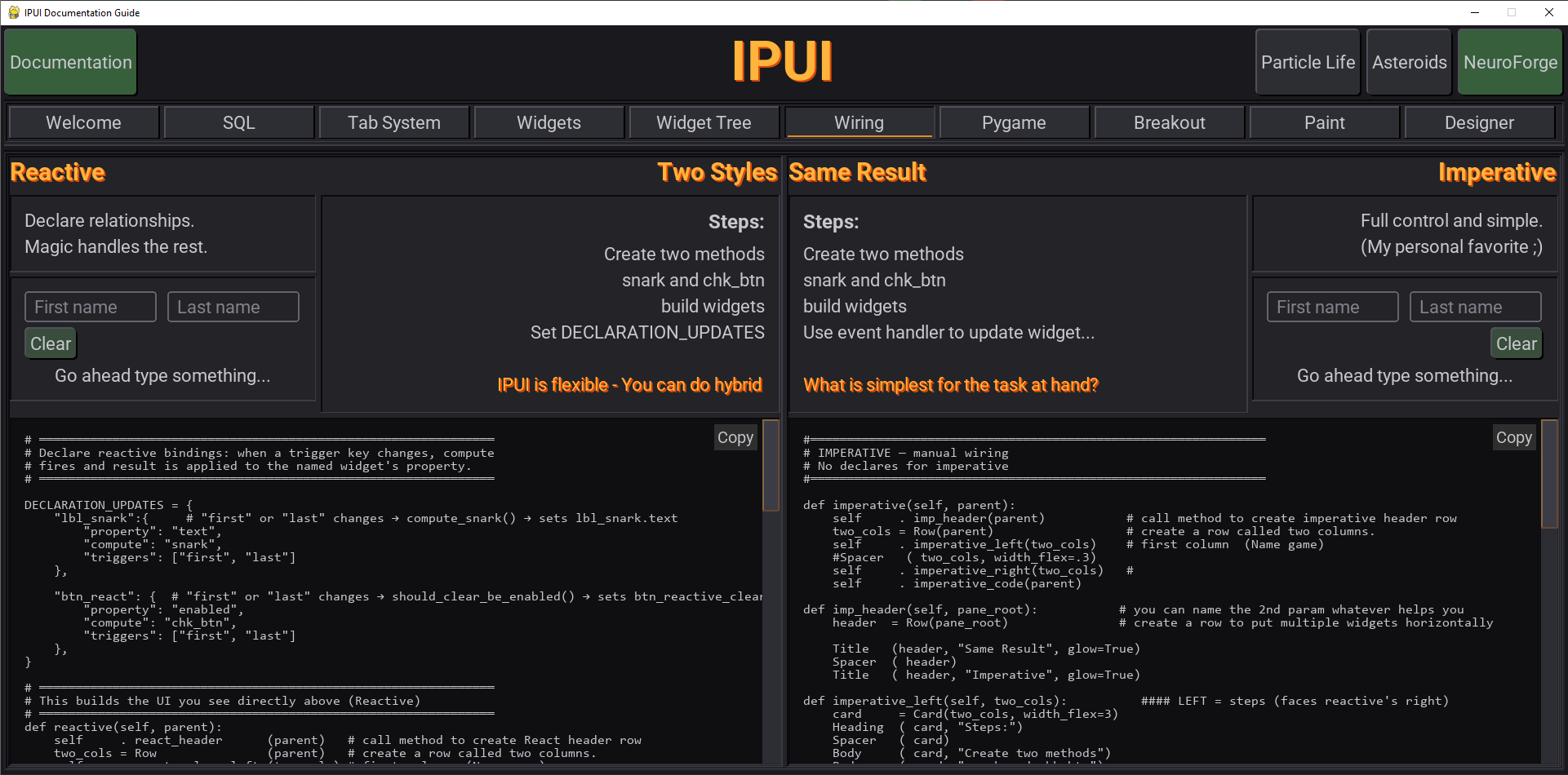
Task: Select the Widget Tree tab
Action: 704,122
